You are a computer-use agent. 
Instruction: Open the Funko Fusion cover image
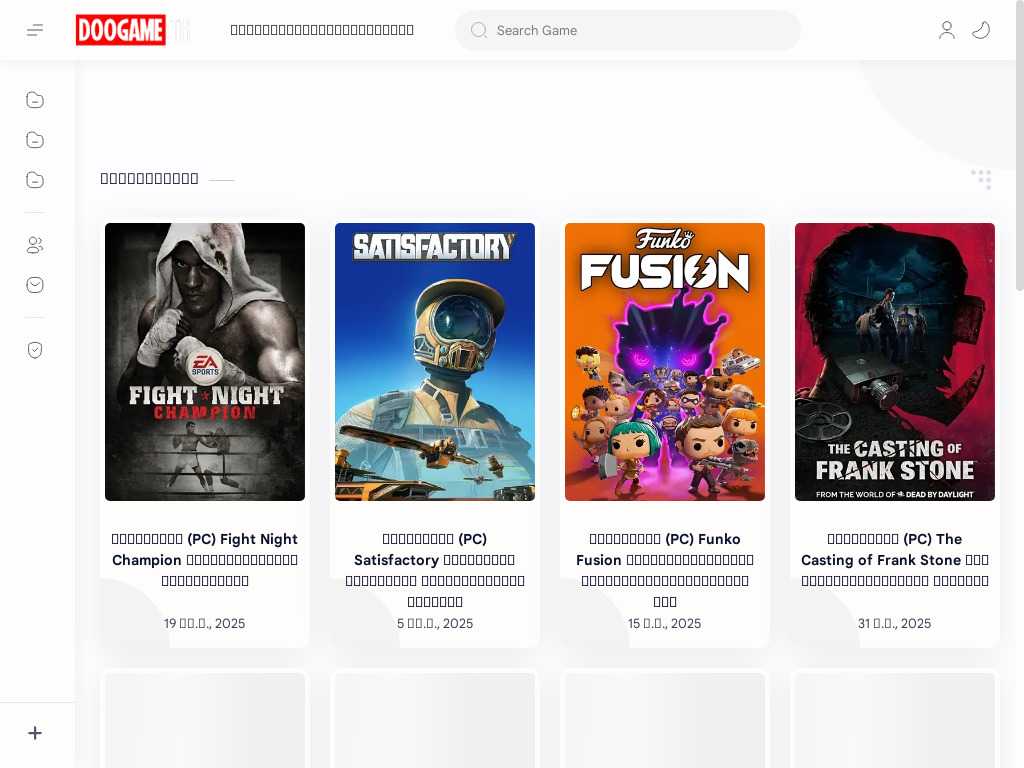pyautogui.click(x=665, y=362)
